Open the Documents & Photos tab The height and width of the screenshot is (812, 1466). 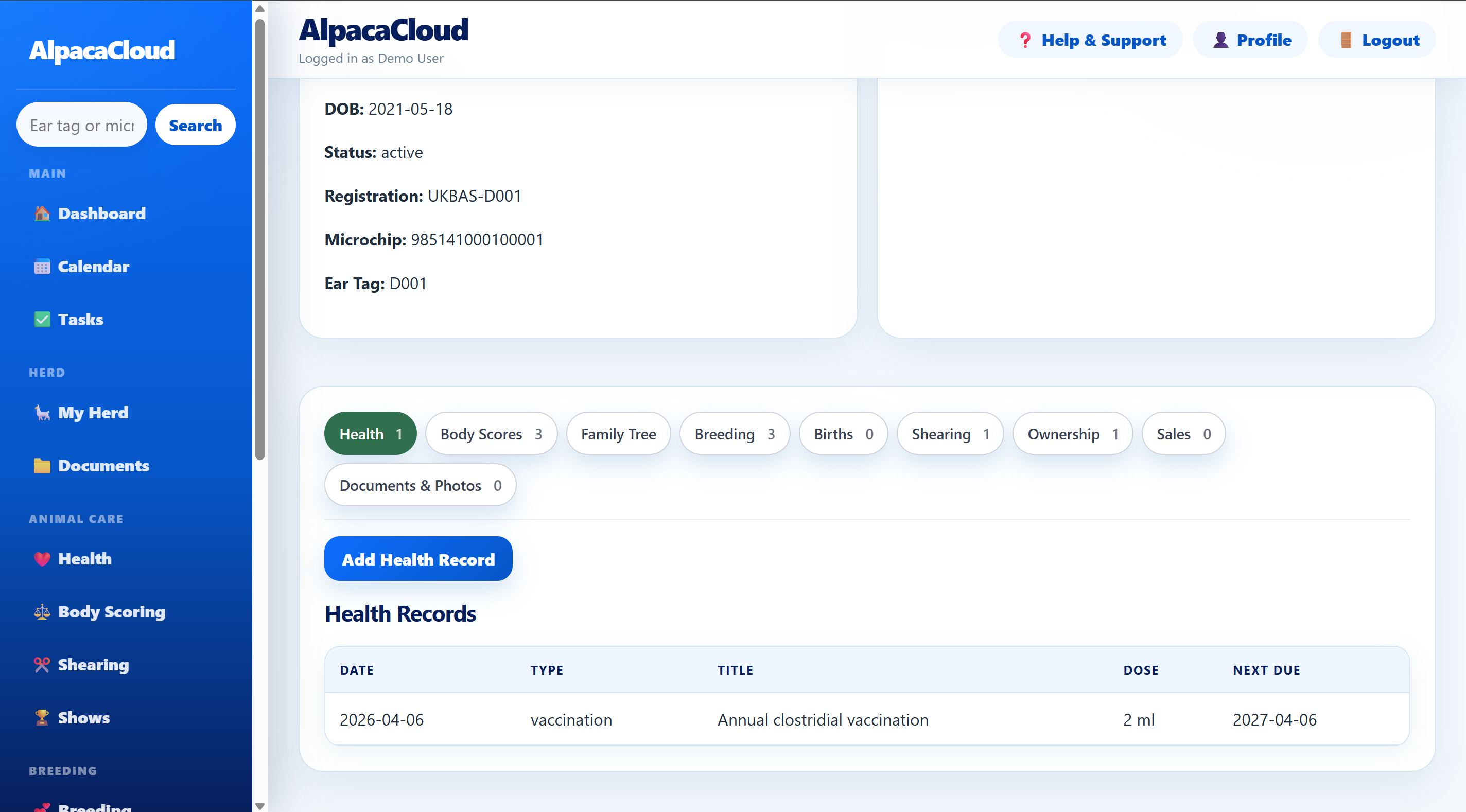[420, 485]
